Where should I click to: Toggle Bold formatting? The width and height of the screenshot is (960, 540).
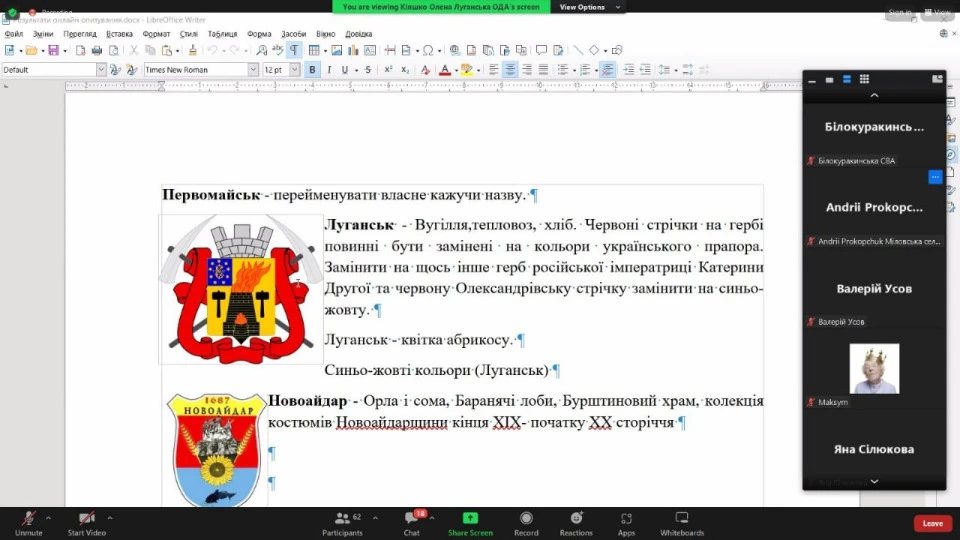coord(312,70)
